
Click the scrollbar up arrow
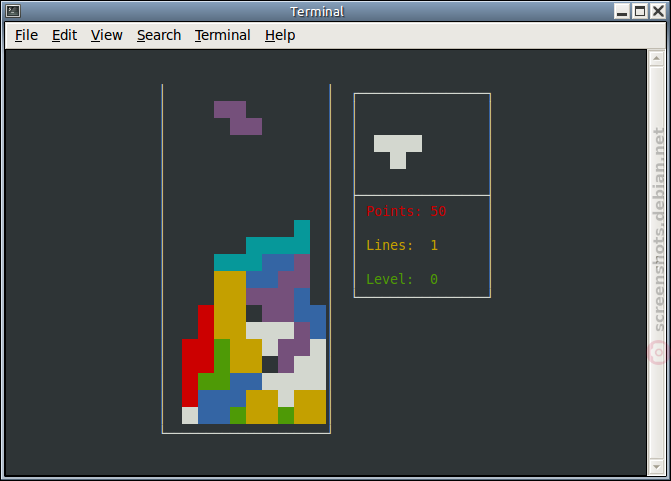coord(656,58)
